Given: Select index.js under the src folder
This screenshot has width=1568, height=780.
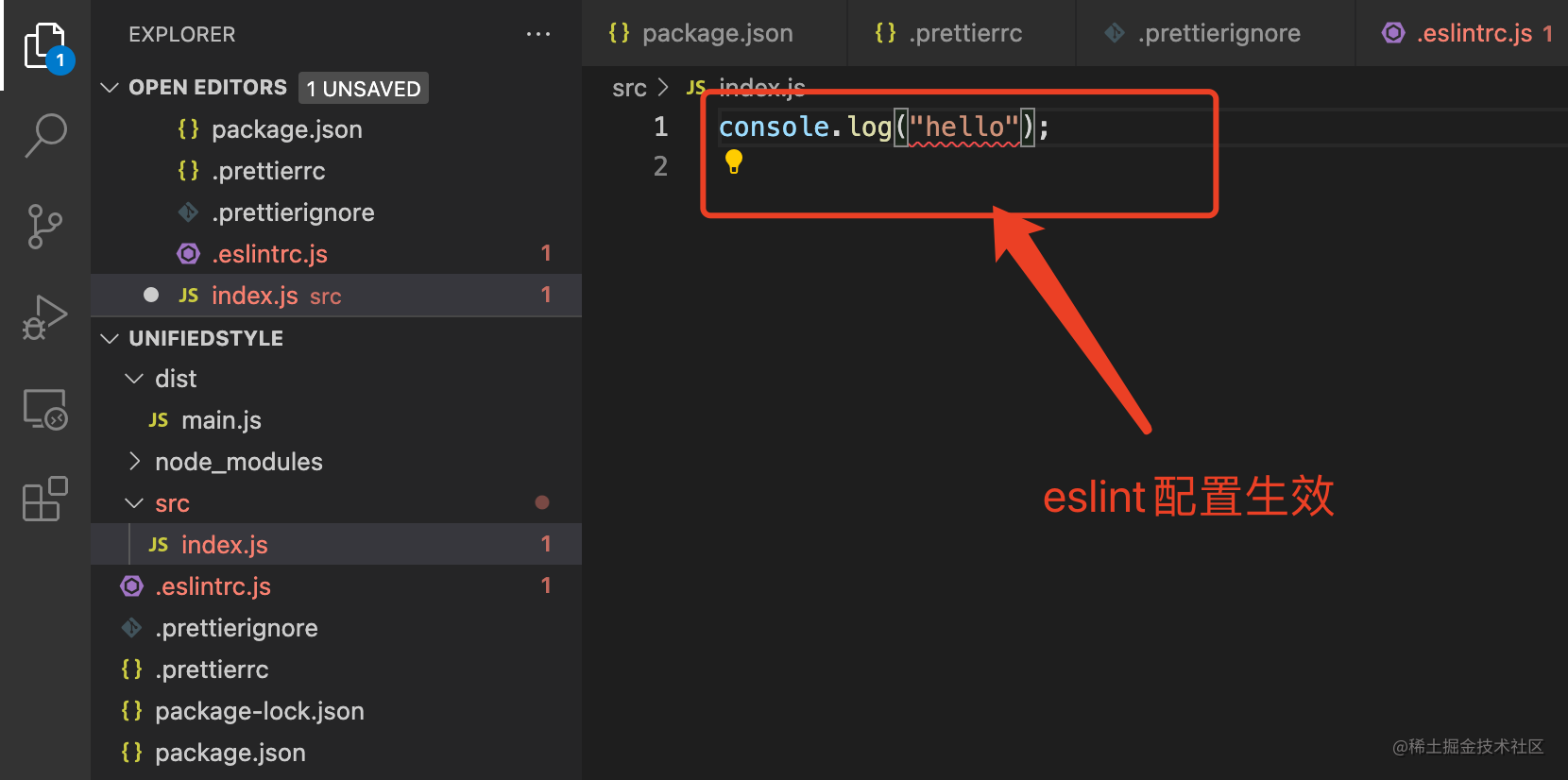Looking at the screenshot, I should point(336,545).
